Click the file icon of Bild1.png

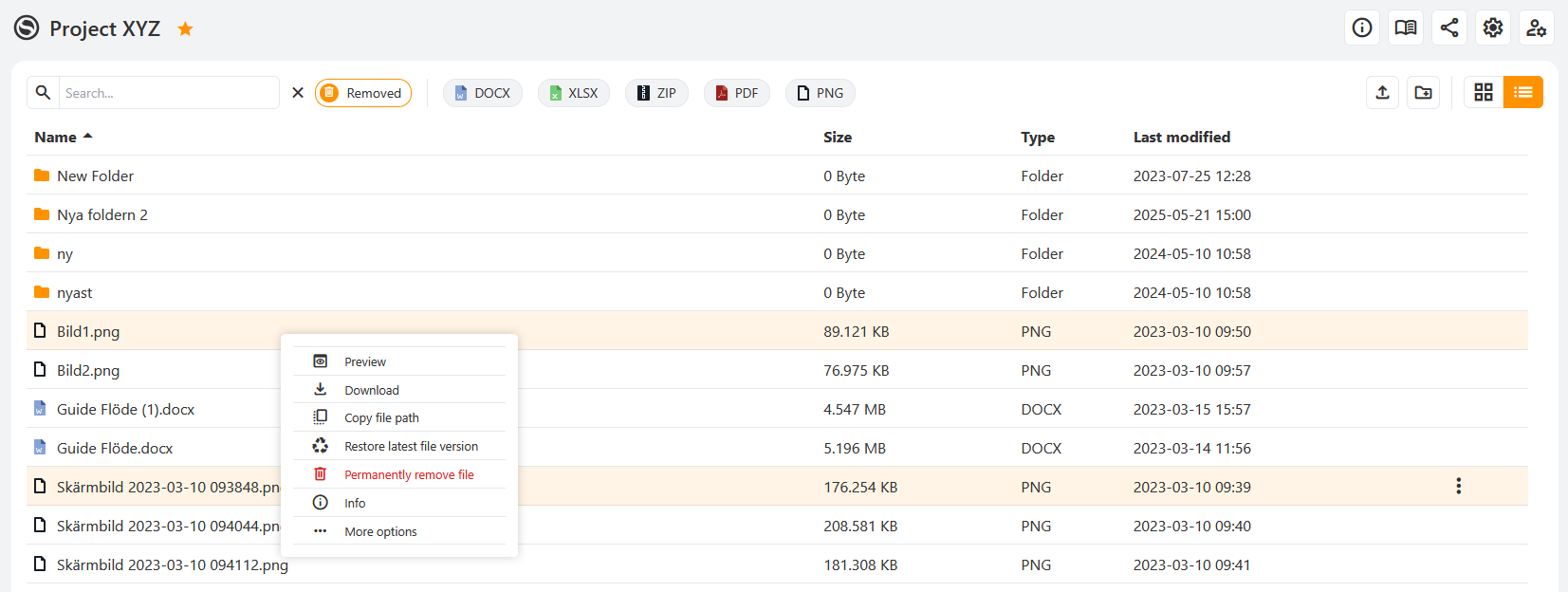(x=40, y=330)
